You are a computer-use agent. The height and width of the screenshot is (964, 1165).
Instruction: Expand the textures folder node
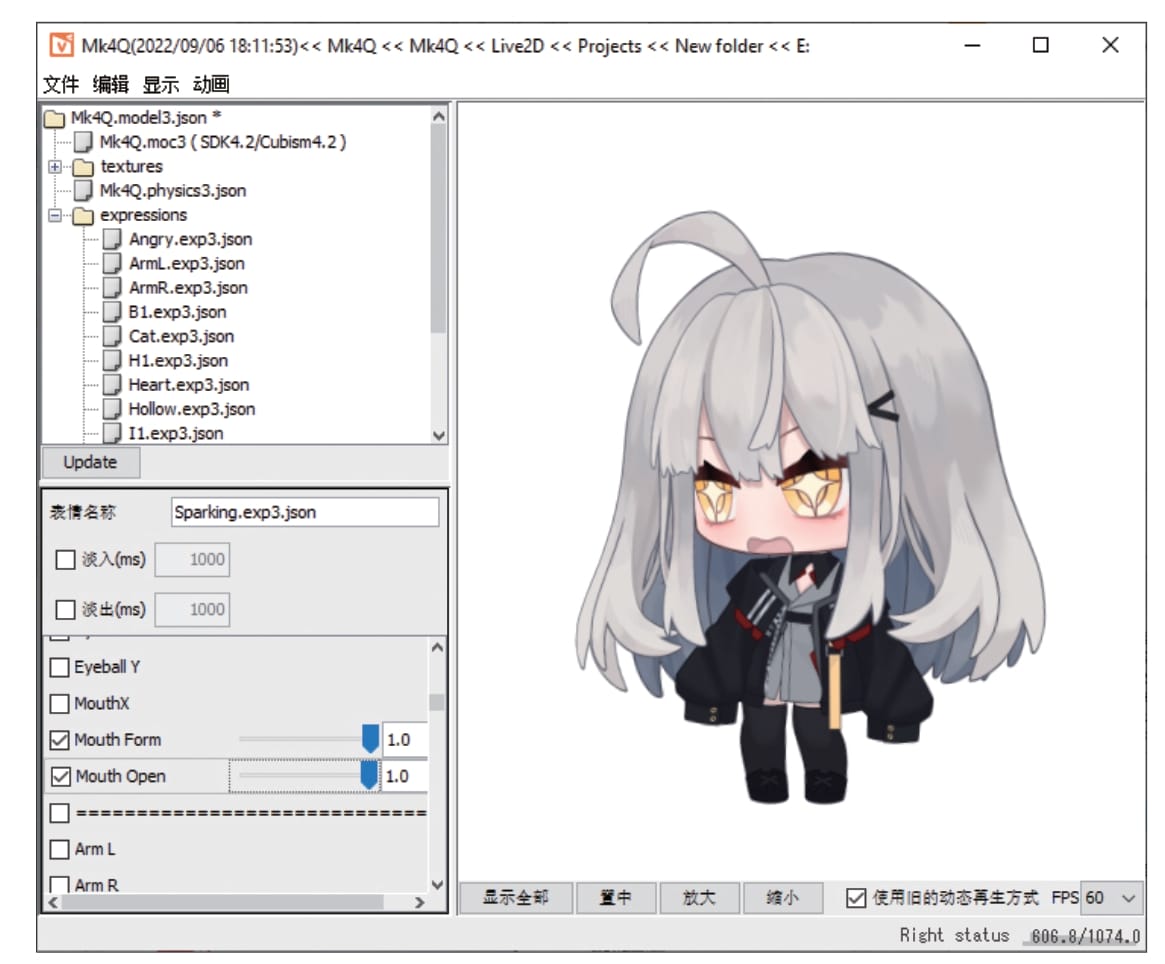[55, 167]
